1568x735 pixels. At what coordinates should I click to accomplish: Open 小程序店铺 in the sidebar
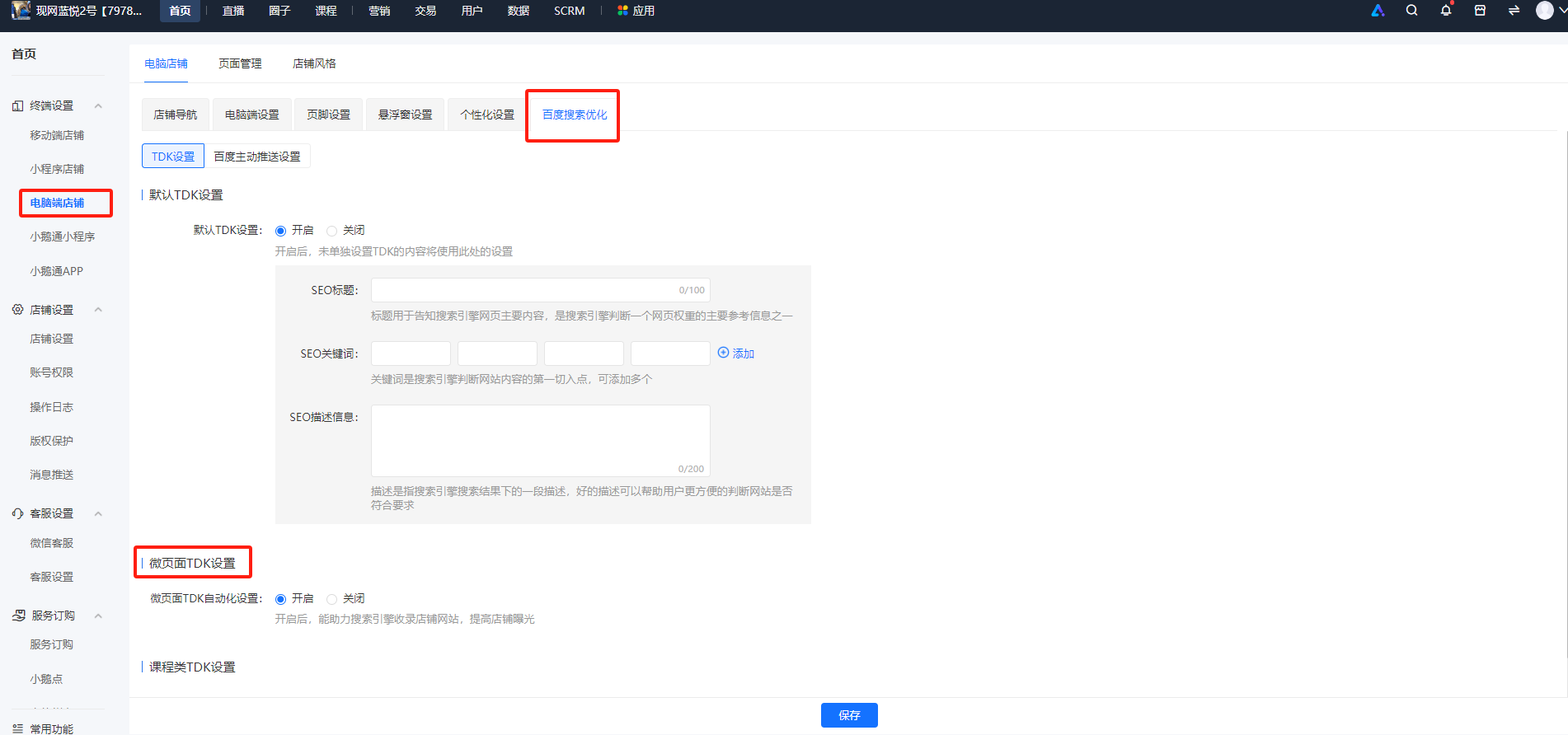click(57, 169)
